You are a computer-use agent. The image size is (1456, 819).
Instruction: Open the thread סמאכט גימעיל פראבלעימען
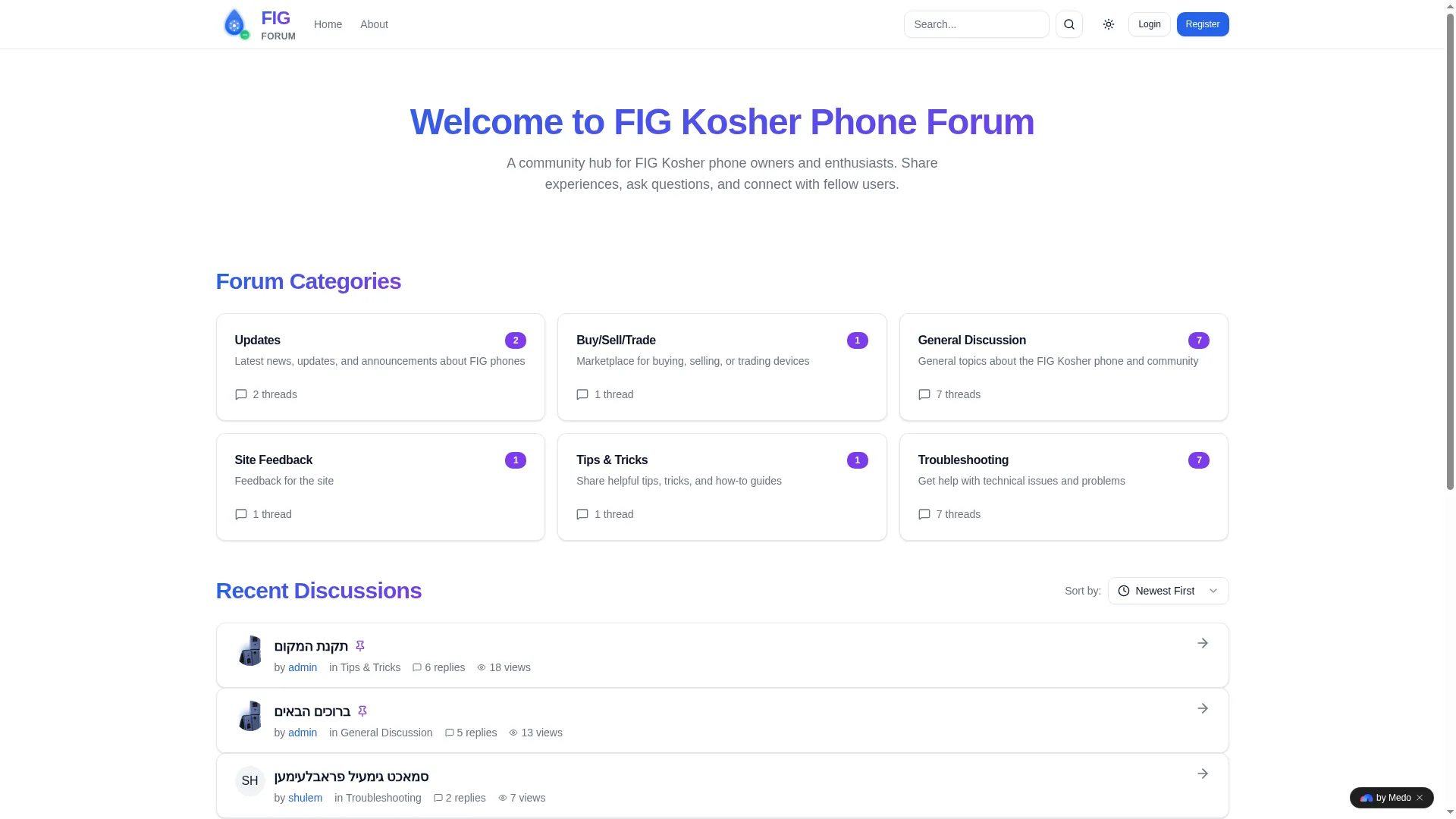click(352, 777)
